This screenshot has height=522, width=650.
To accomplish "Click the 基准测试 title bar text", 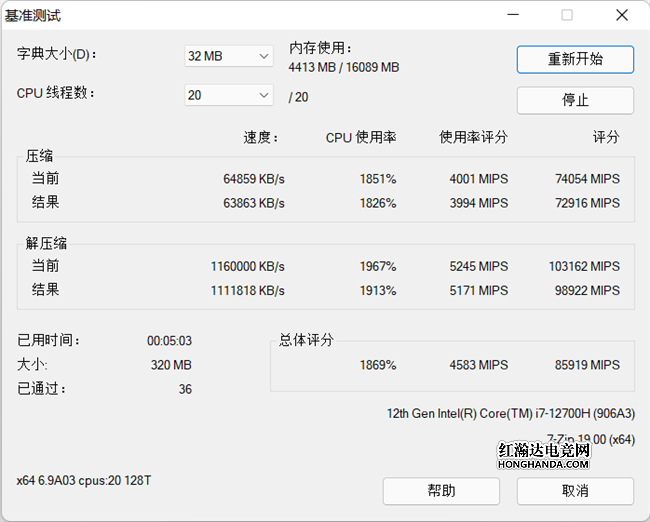I will coord(33,15).
